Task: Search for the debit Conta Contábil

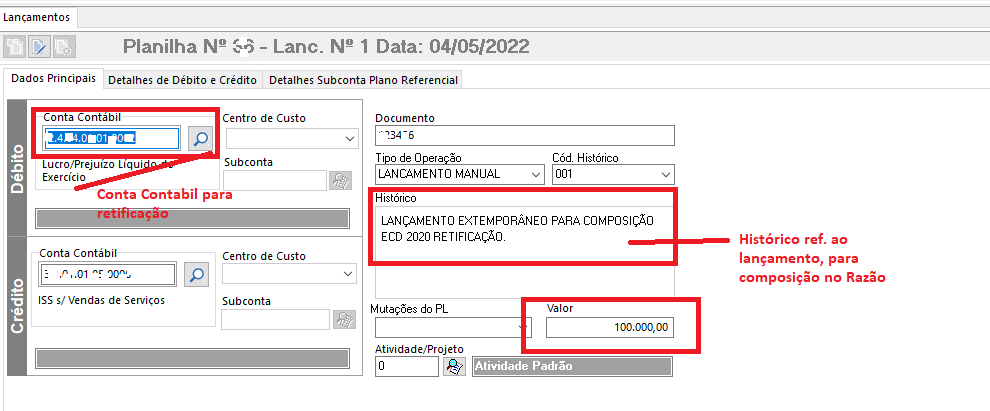Action: pos(200,138)
